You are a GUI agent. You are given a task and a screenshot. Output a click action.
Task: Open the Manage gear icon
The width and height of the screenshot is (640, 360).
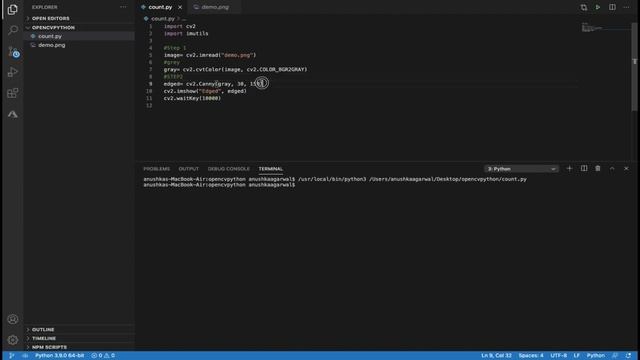tap(13, 340)
